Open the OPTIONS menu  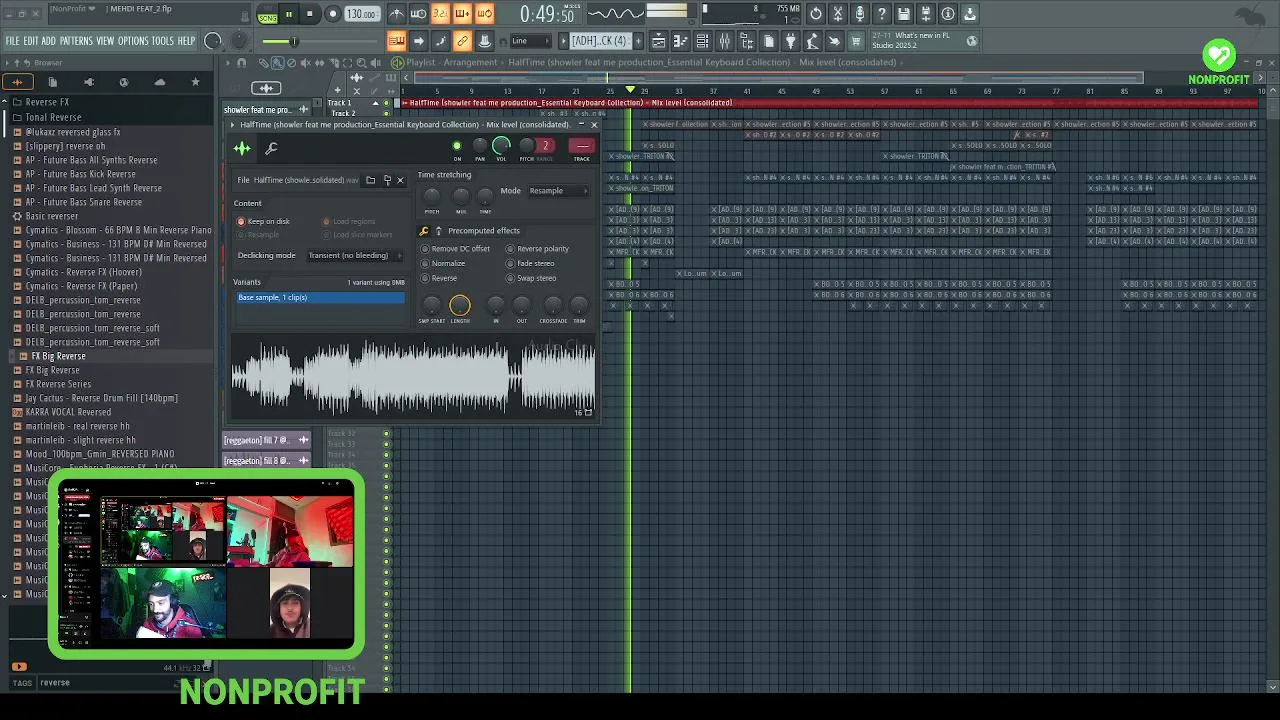[133, 41]
